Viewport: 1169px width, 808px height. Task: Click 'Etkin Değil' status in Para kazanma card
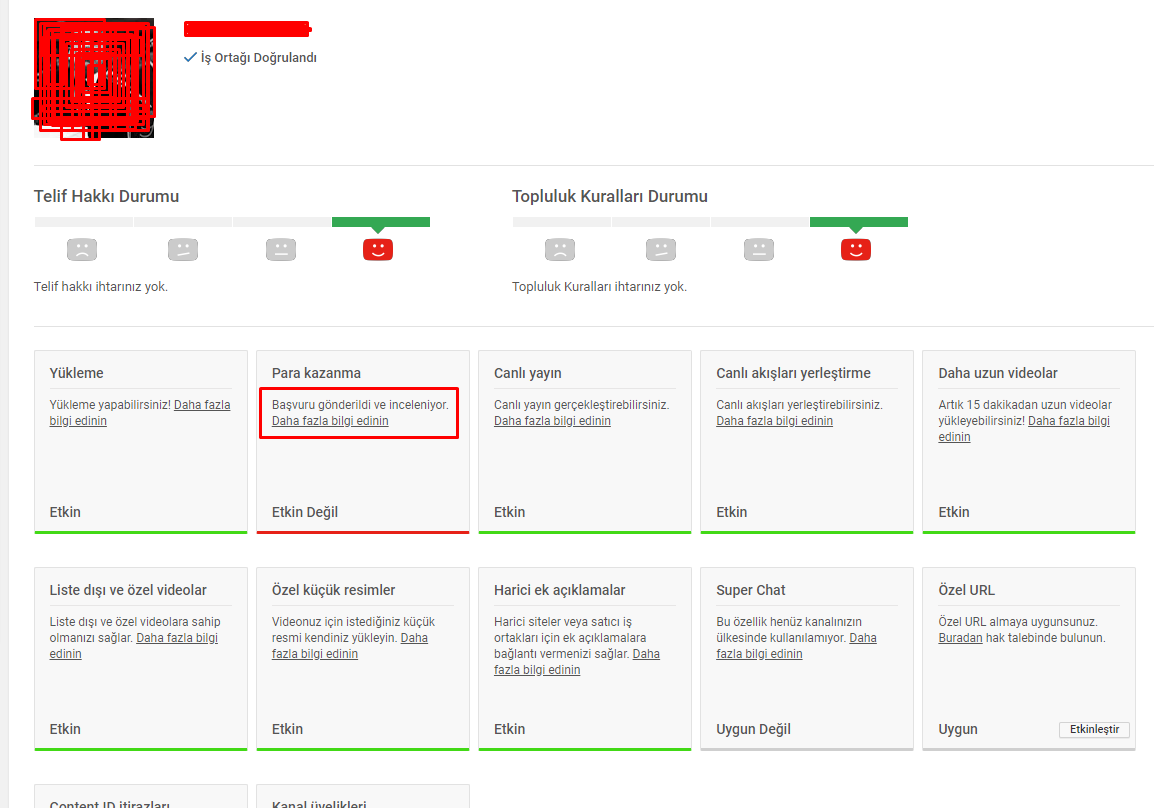(x=305, y=512)
